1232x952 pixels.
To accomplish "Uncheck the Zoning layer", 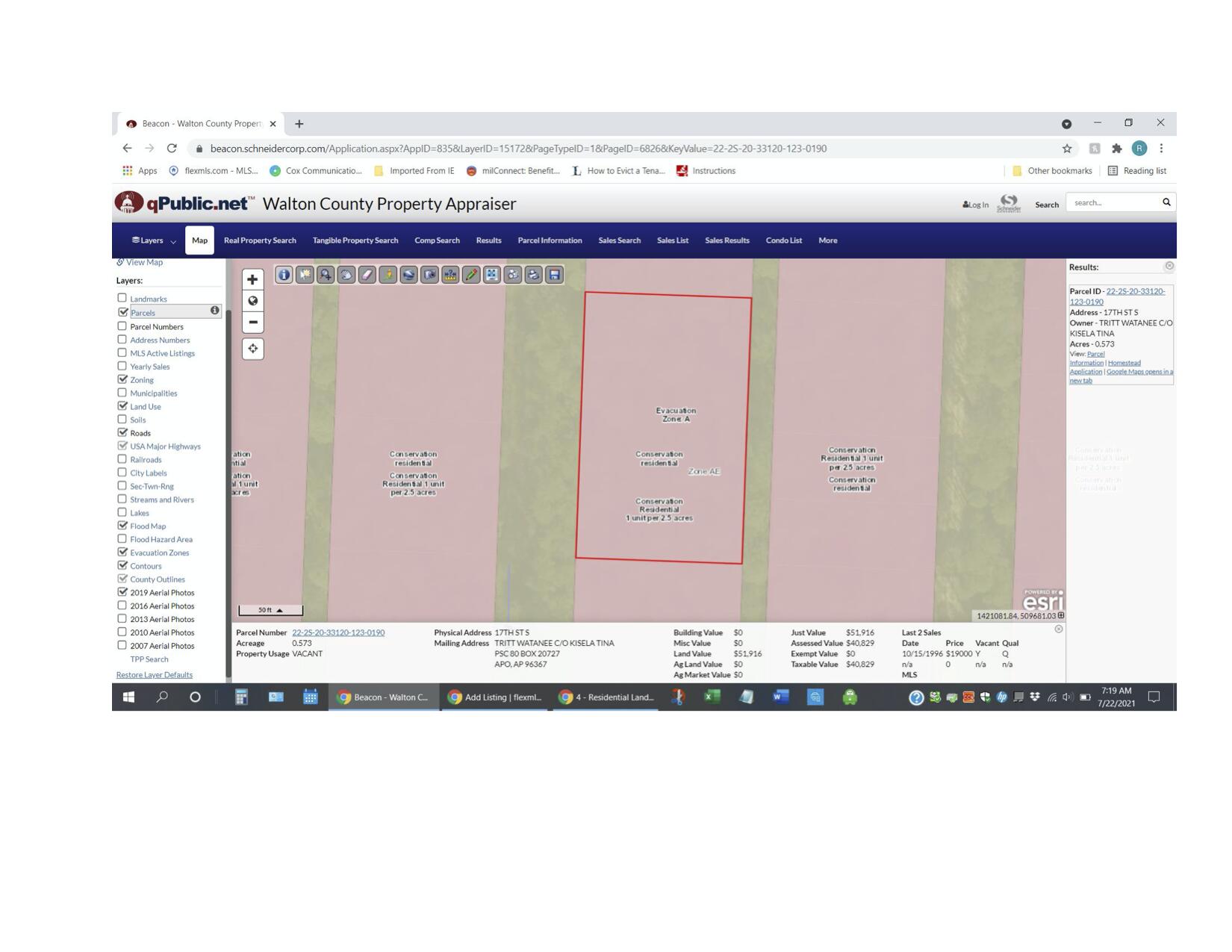I will (x=122, y=379).
